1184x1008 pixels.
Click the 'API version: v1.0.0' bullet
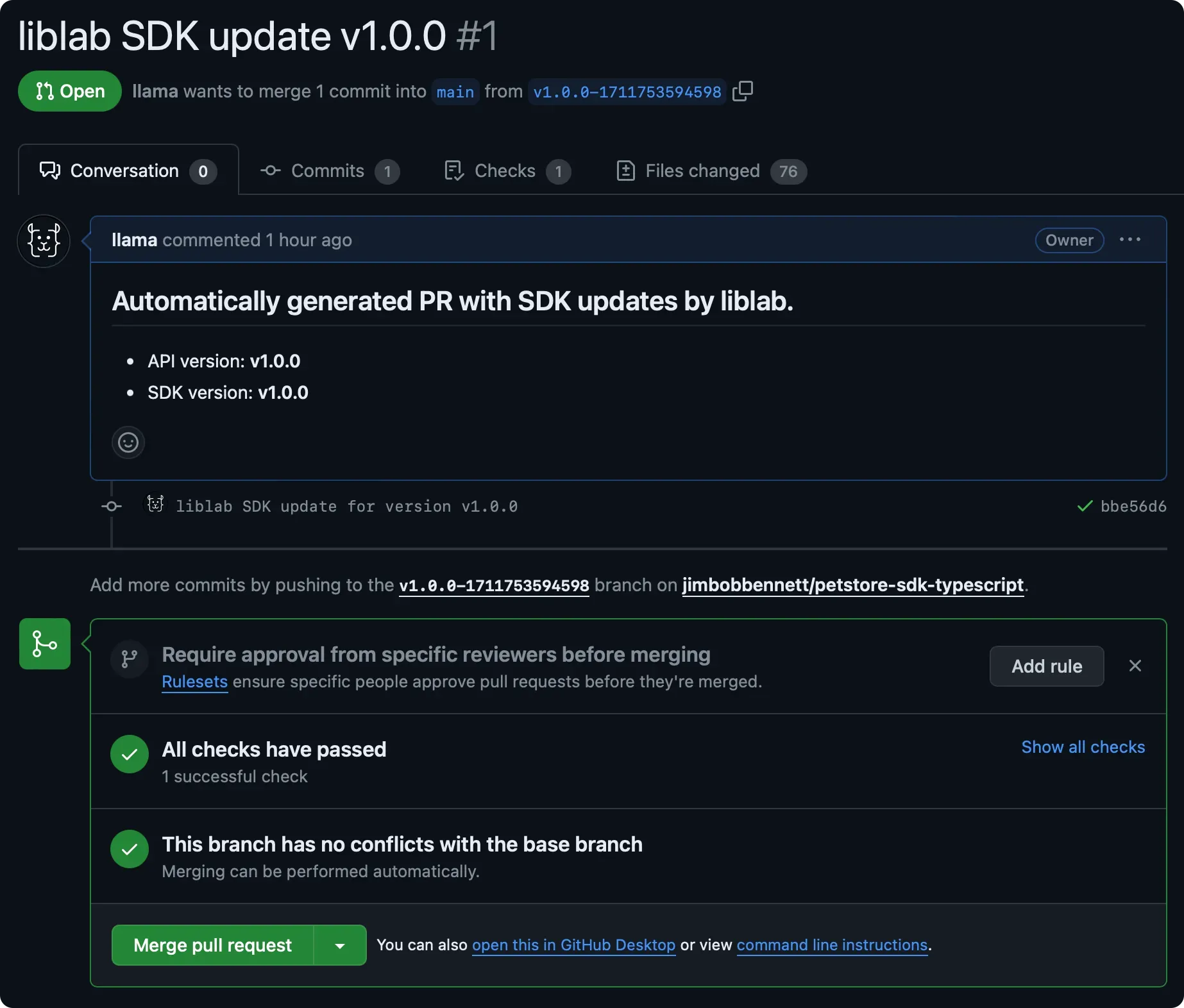[x=224, y=361]
